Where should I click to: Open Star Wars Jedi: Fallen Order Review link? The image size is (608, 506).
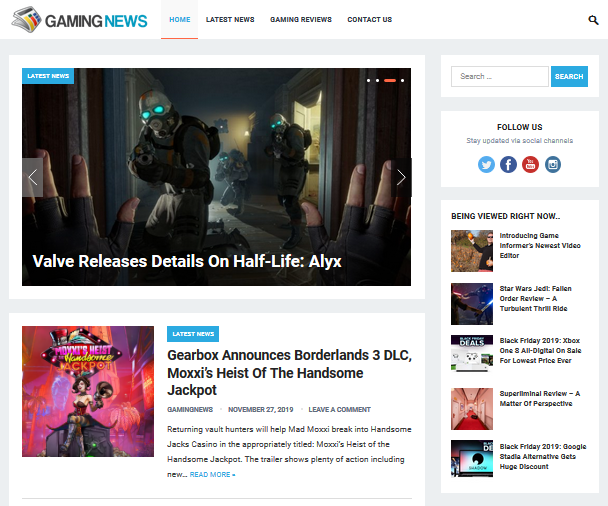(535, 299)
